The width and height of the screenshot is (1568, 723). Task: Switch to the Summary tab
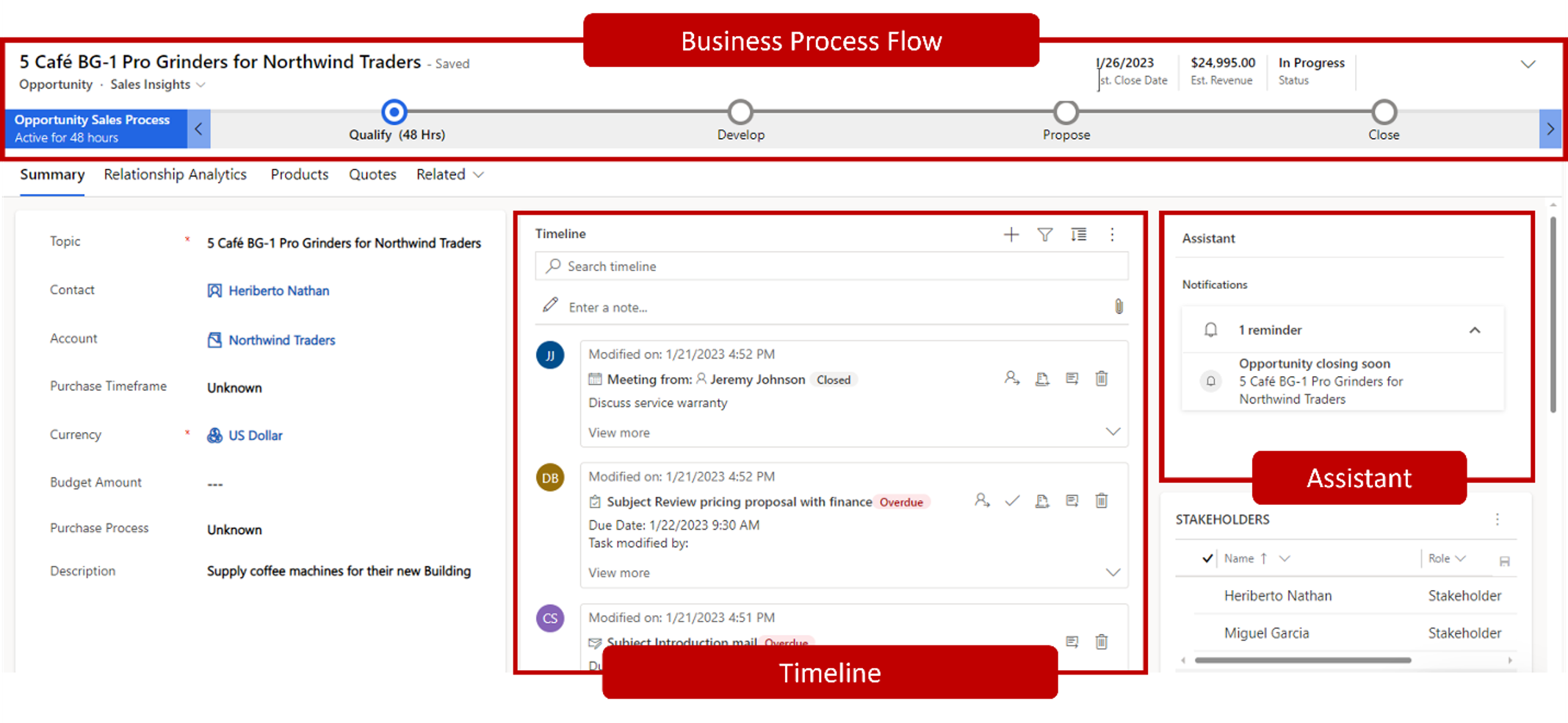pos(52,175)
